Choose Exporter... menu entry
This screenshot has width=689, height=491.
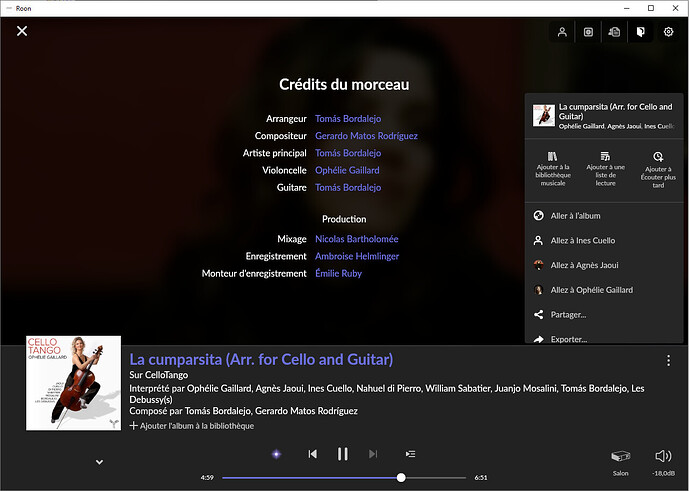tap(604, 338)
